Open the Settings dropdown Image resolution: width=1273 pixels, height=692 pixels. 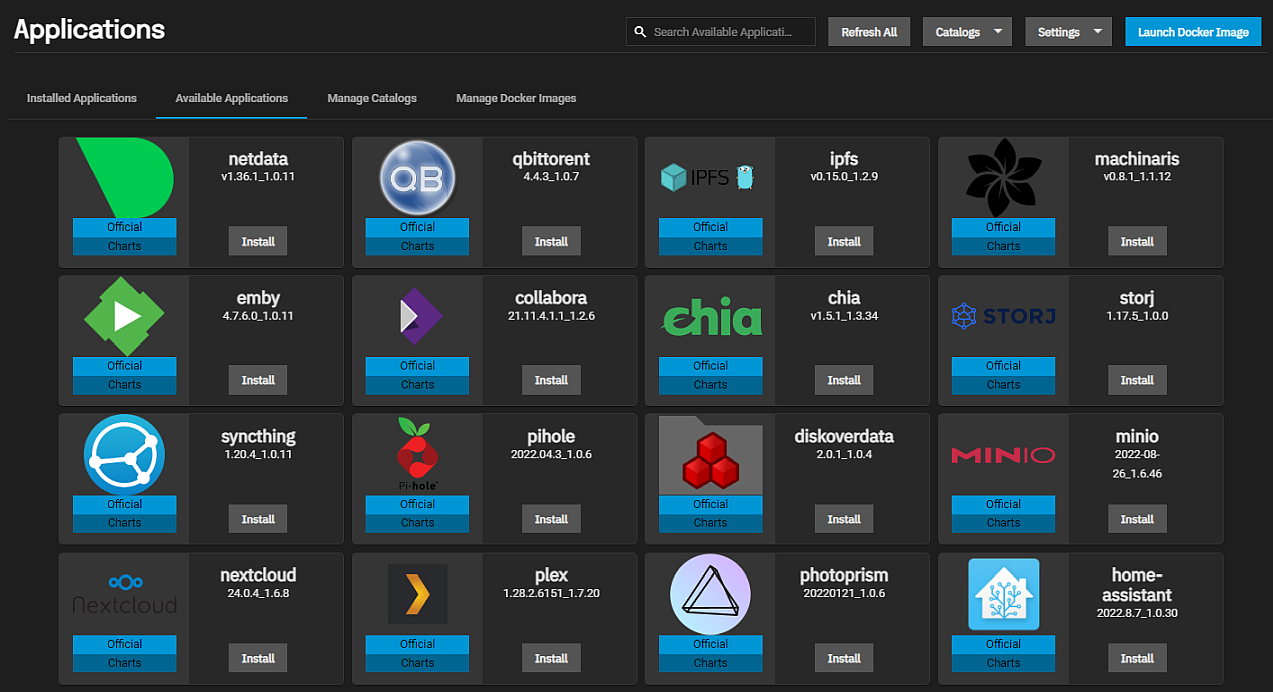(x=1069, y=32)
